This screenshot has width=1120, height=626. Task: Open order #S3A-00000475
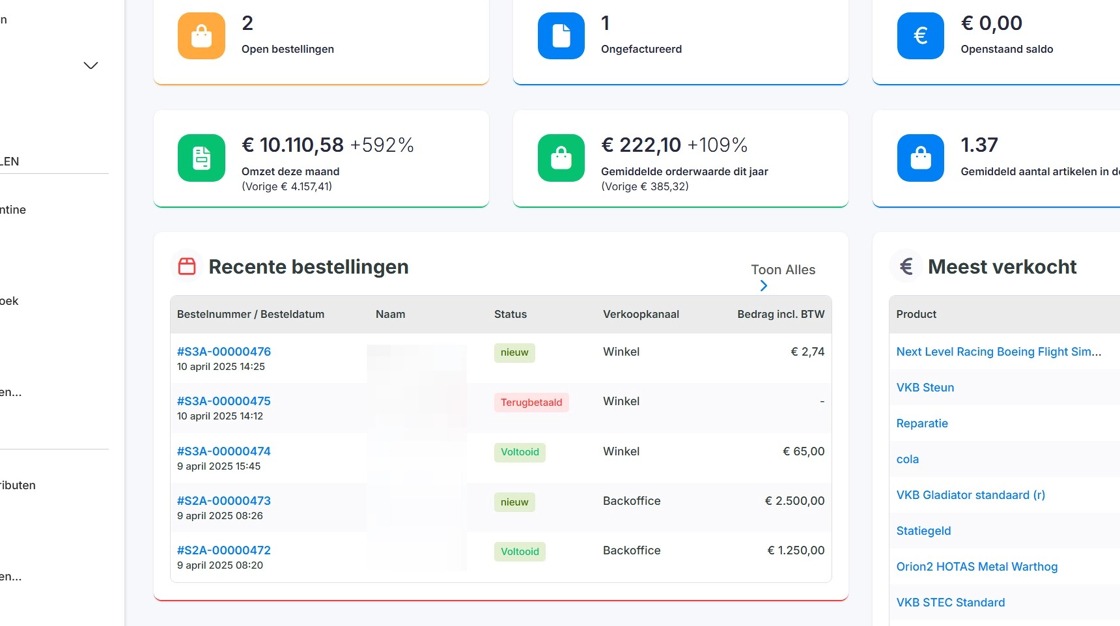tap(224, 401)
